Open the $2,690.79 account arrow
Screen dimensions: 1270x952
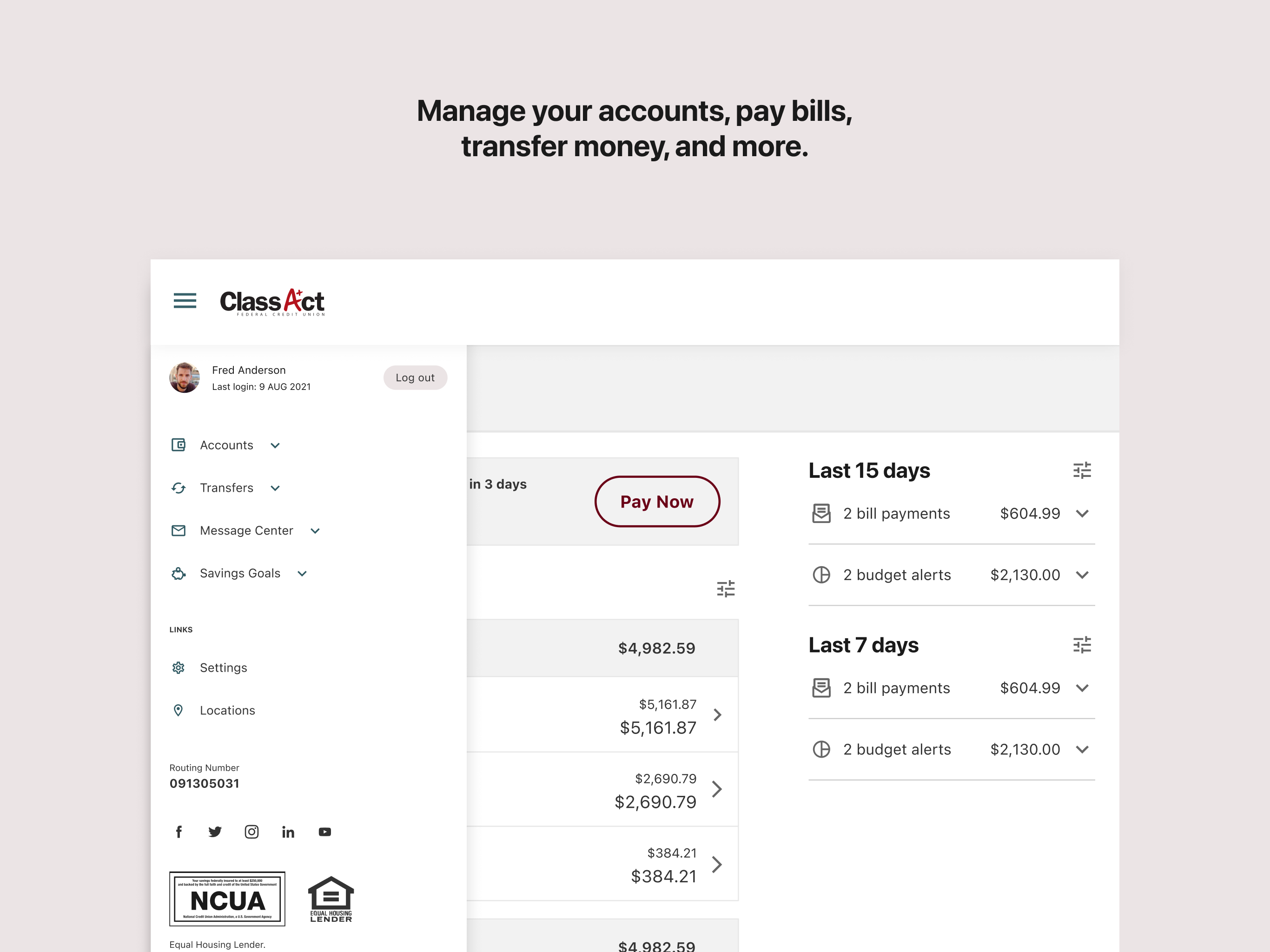717,789
